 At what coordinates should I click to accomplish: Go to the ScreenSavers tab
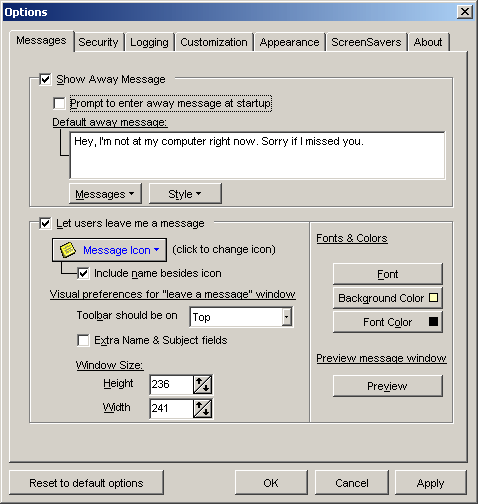coord(366,42)
